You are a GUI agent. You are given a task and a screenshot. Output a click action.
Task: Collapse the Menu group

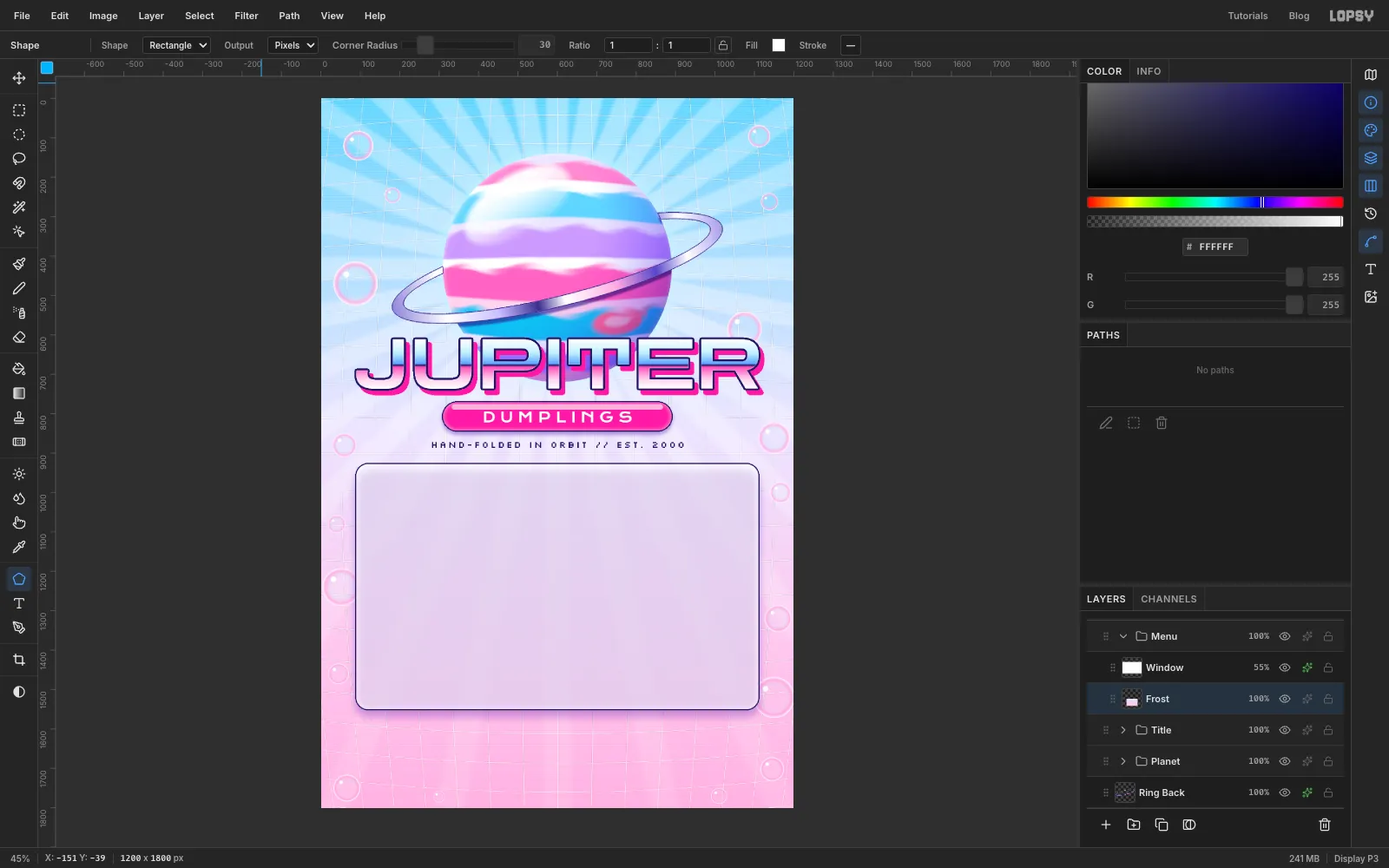point(1123,636)
